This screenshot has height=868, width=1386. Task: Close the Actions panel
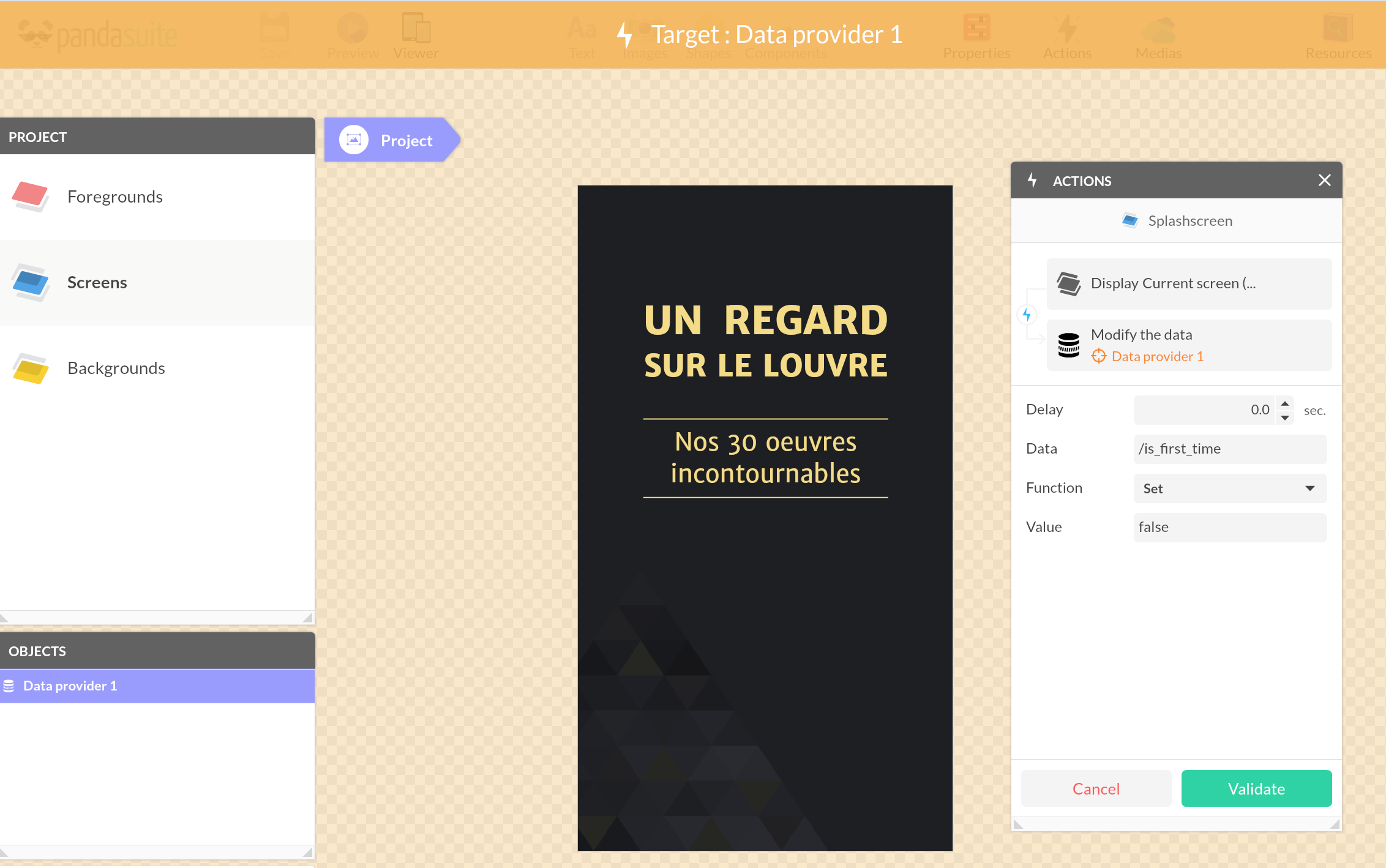[1325, 180]
